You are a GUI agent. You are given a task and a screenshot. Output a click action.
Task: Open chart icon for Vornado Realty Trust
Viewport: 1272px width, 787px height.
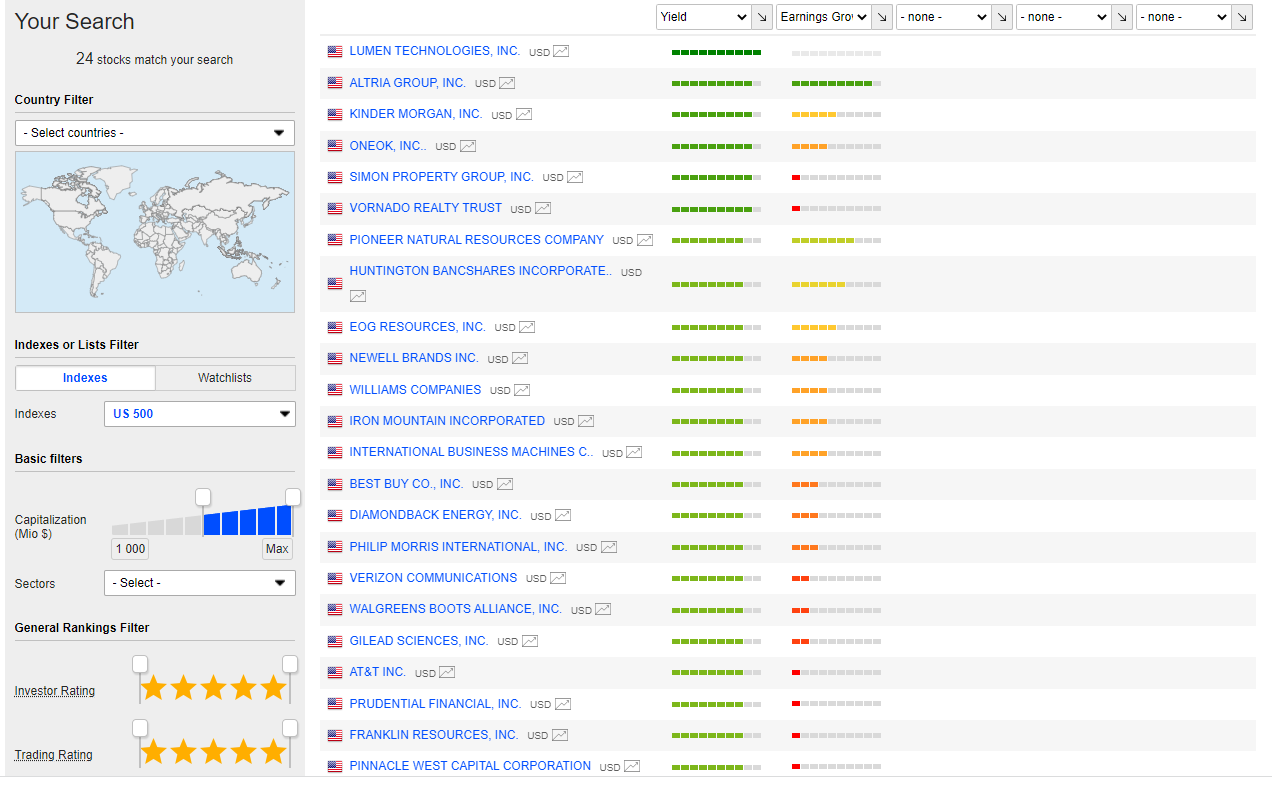pyautogui.click(x=543, y=208)
